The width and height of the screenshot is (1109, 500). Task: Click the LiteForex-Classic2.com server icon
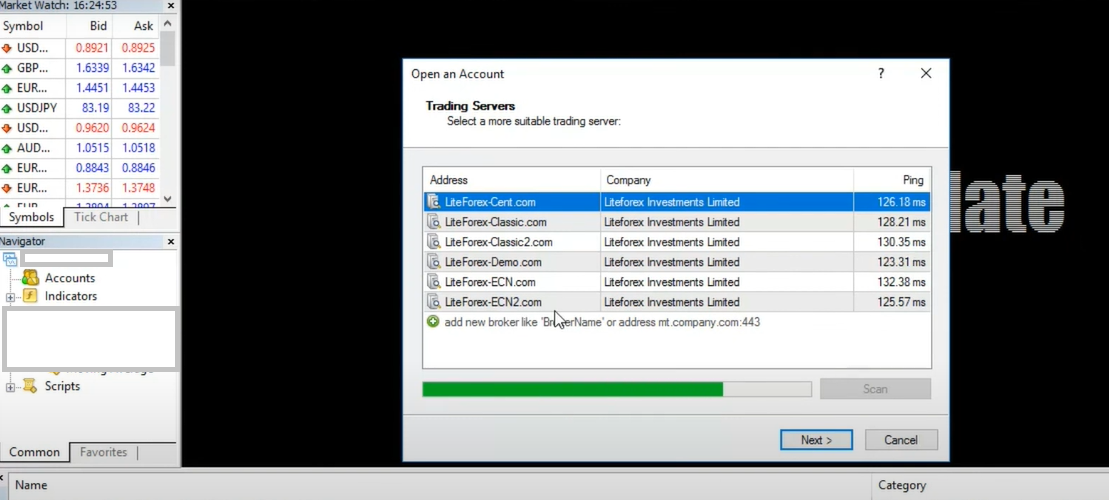pyautogui.click(x=434, y=242)
